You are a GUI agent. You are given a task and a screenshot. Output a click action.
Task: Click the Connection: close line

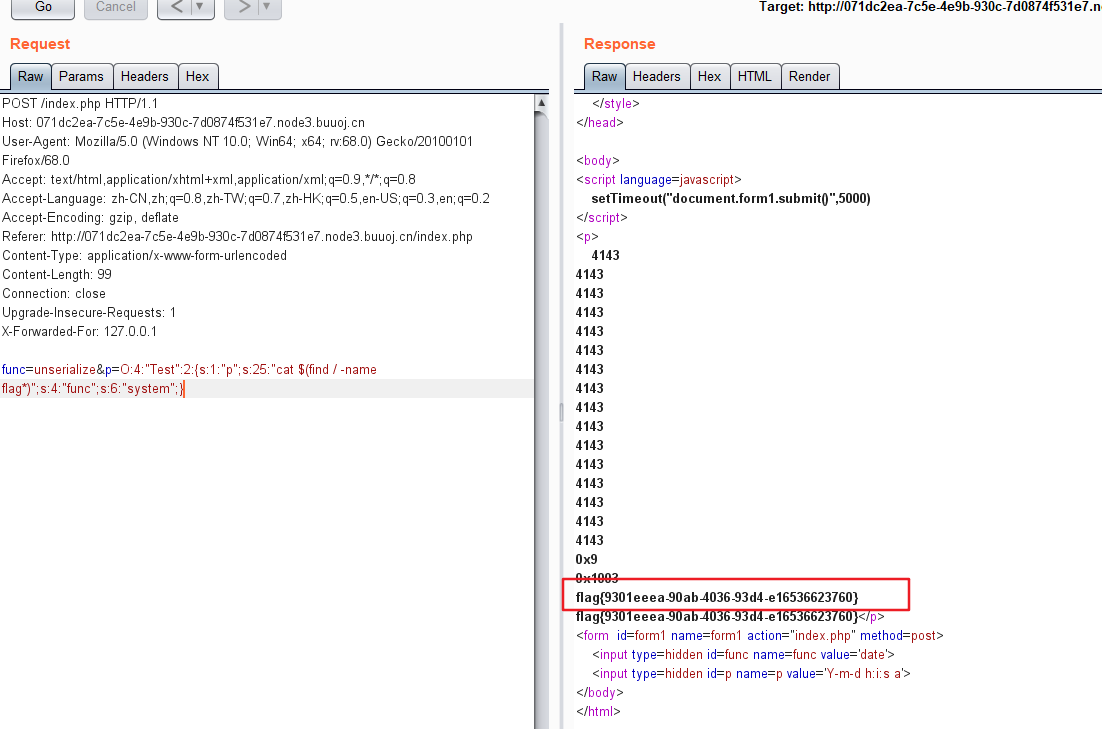pyautogui.click(x=54, y=293)
